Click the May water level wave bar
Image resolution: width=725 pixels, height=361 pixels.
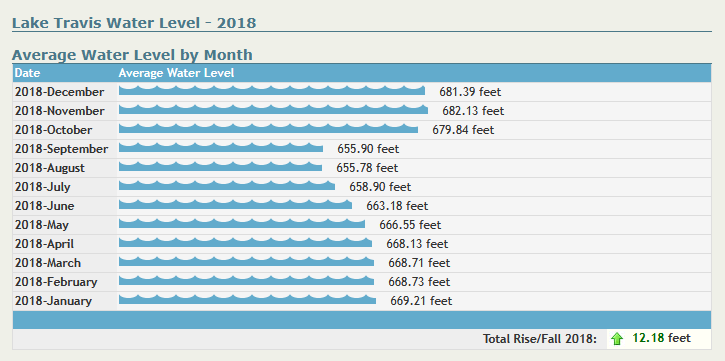point(242,223)
